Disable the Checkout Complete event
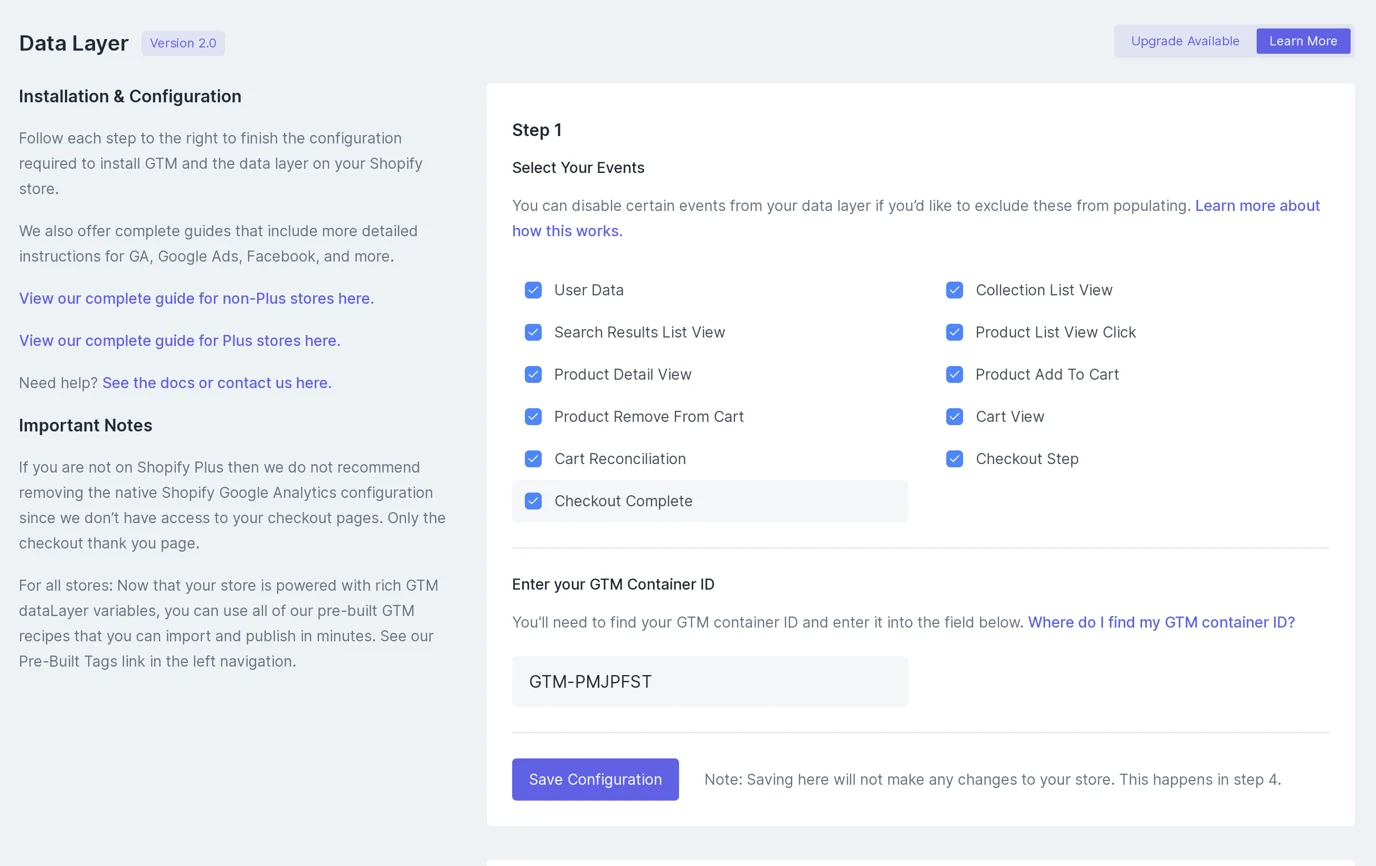The height and width of the screenshot is (866, 1376). coord(533,501)
